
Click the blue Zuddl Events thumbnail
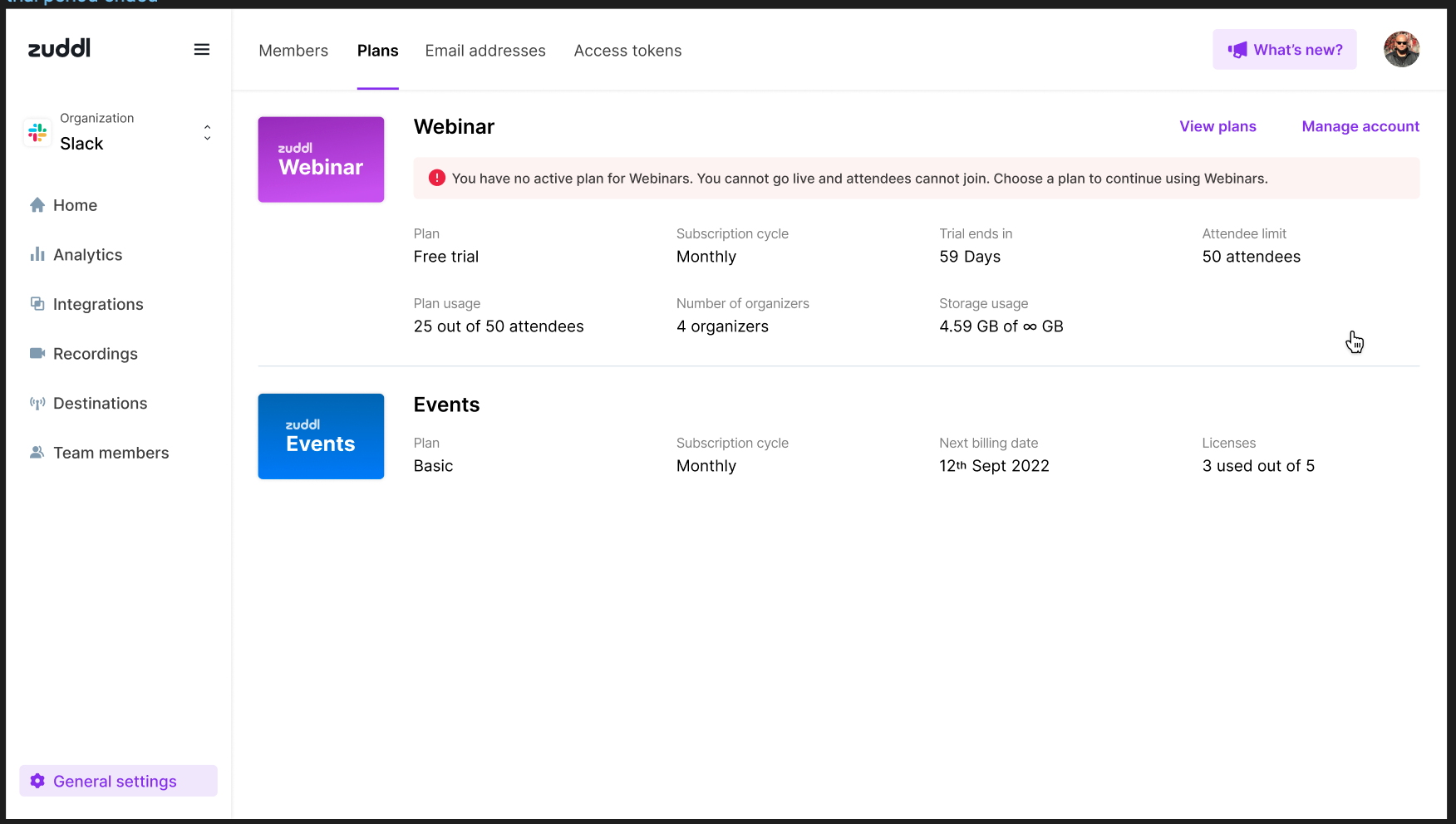point(321,436)
